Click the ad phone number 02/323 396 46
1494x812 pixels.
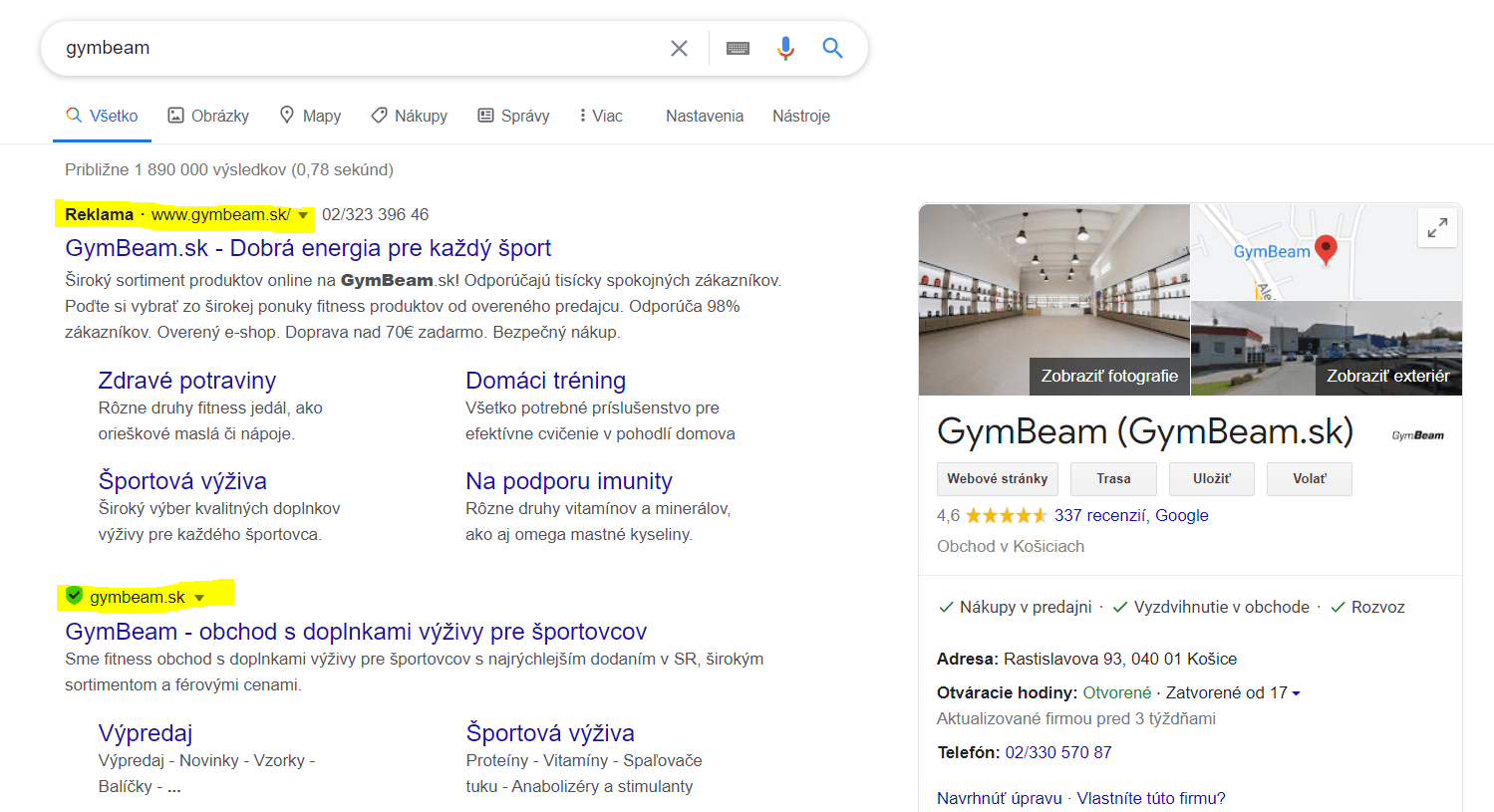point(375,214)
